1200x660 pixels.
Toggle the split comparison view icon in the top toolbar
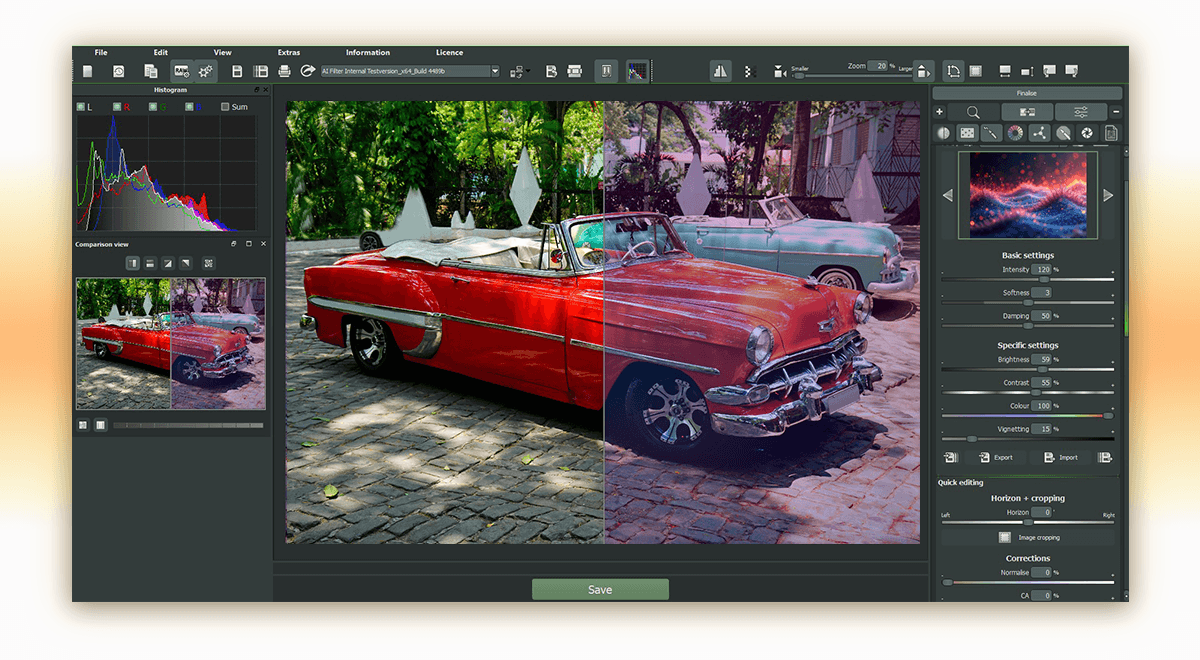pyautogui.click(x=606, y=71)
